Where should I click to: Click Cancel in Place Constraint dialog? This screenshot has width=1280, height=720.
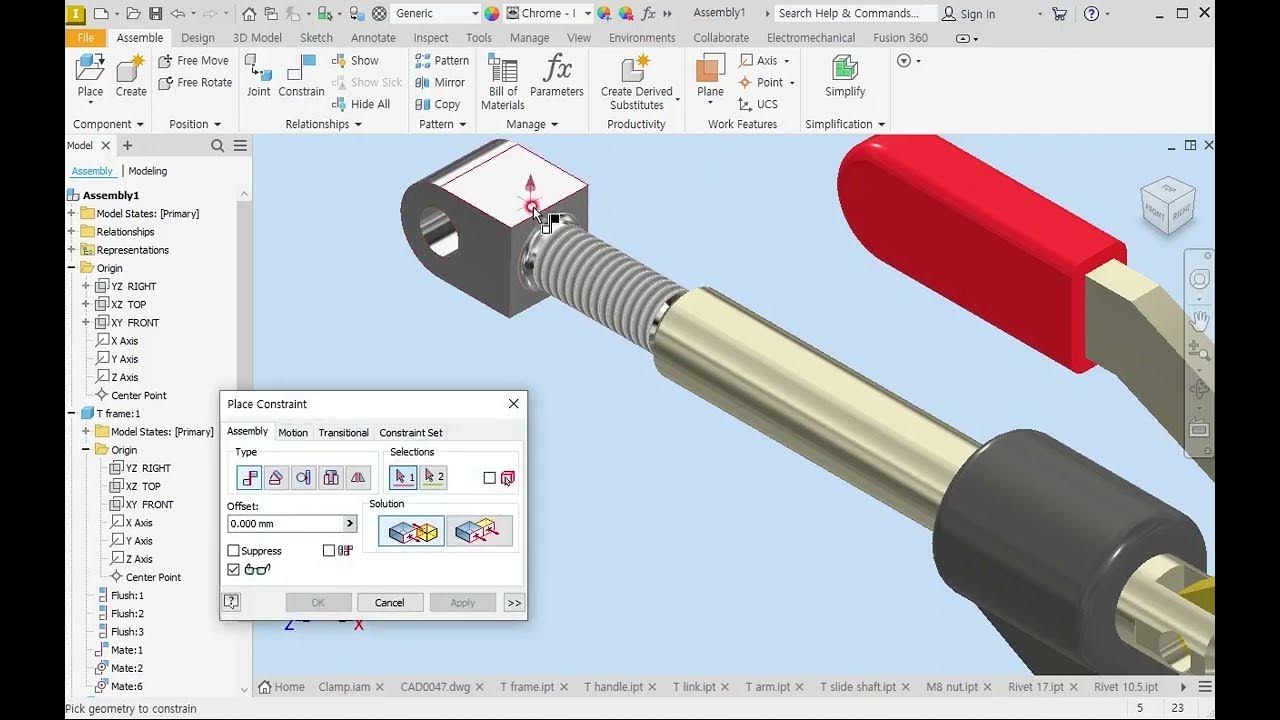click(x=389, y=603)
